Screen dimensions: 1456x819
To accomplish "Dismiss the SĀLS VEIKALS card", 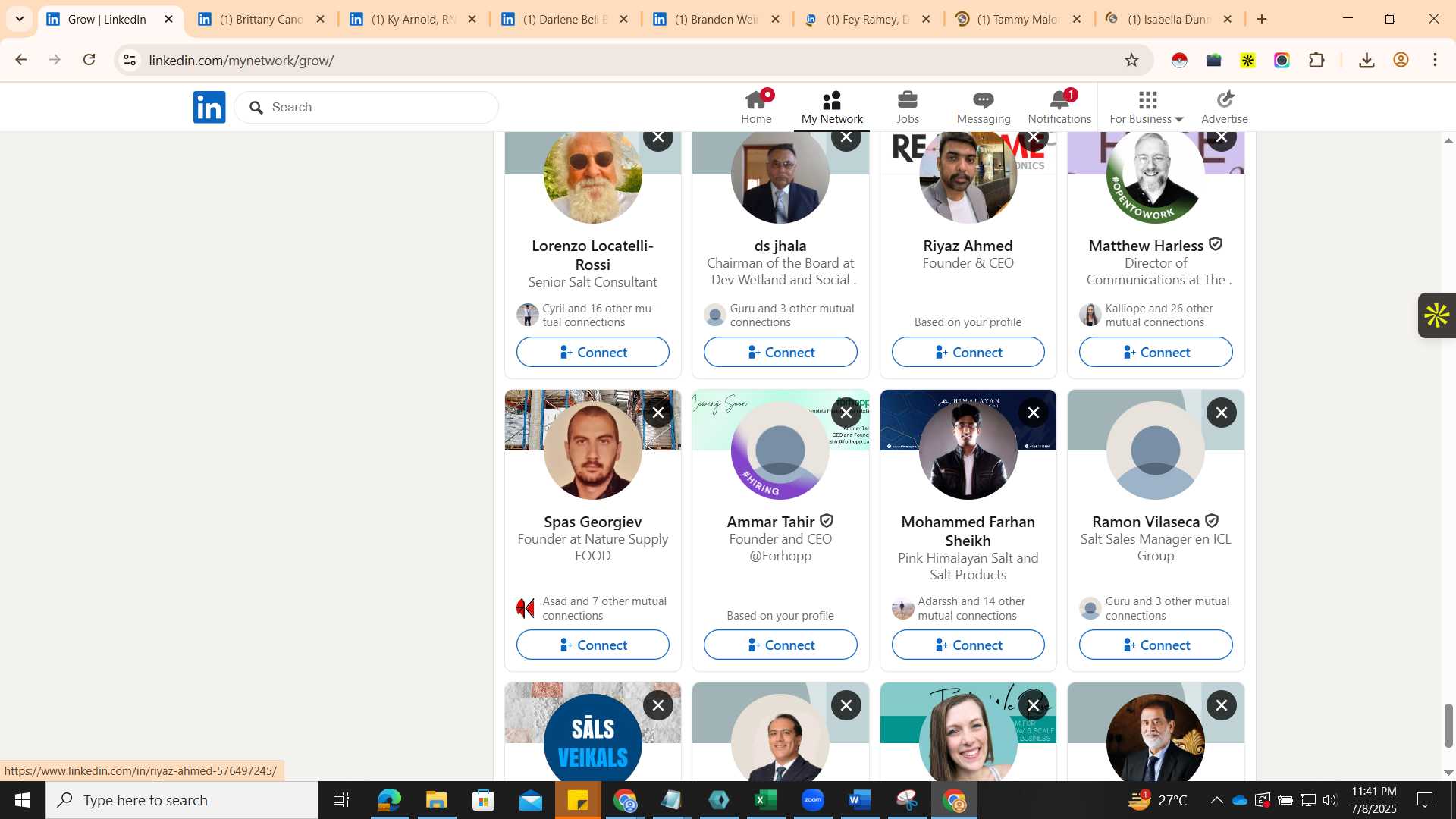I will tap(658, 705).
